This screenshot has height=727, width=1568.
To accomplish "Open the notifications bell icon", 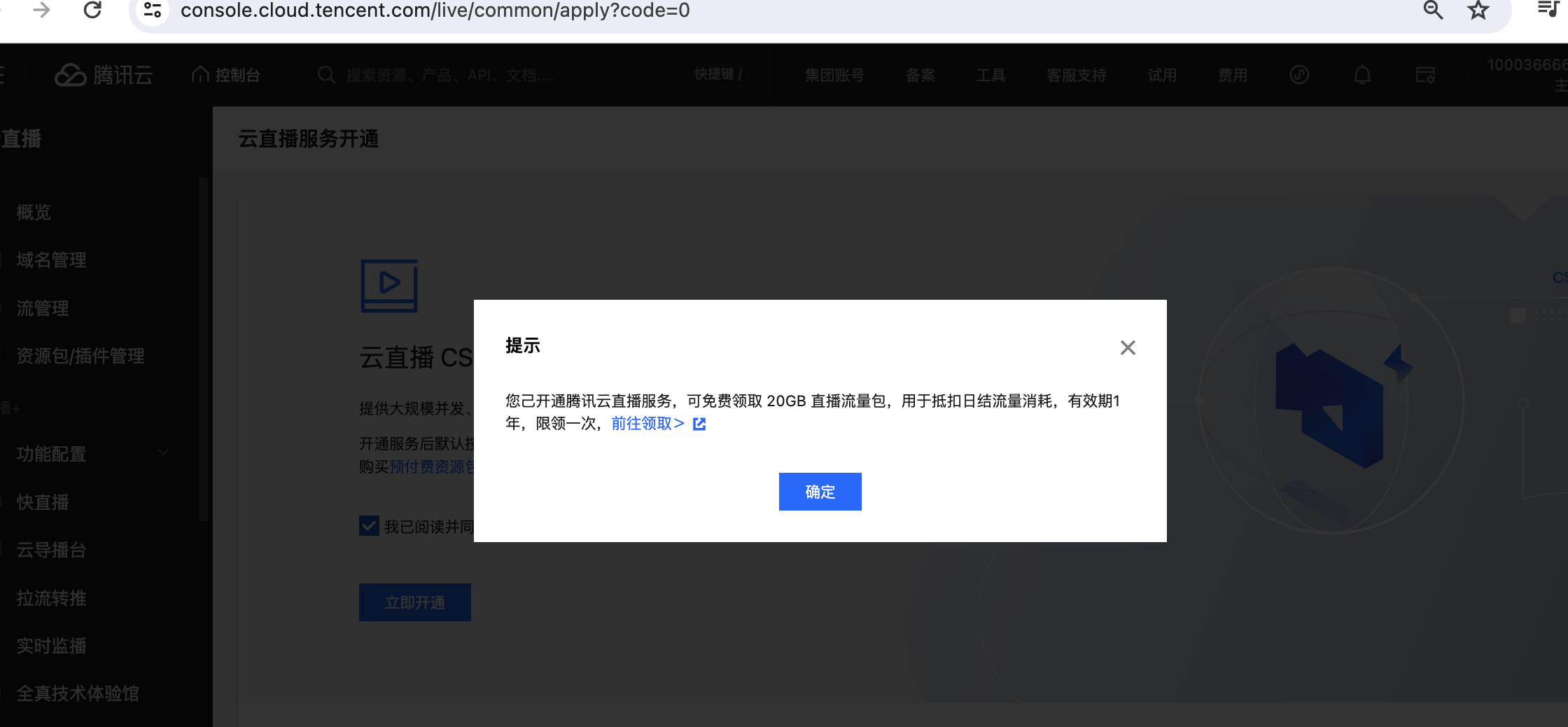I will tap(1361, 75).
